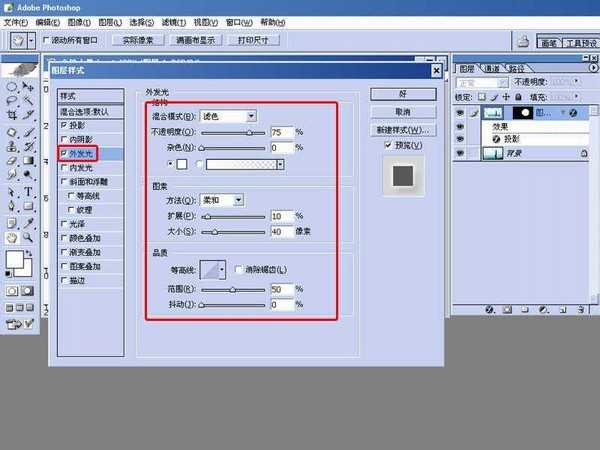Open the Layers panel 不透明度 arrow

[576, 82]
